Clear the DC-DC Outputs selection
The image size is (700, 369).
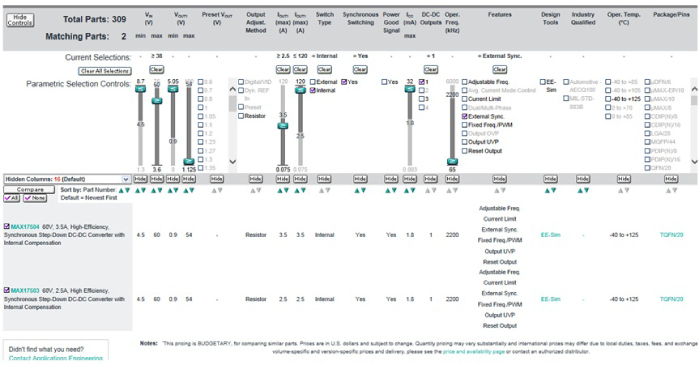click(430, 70)
